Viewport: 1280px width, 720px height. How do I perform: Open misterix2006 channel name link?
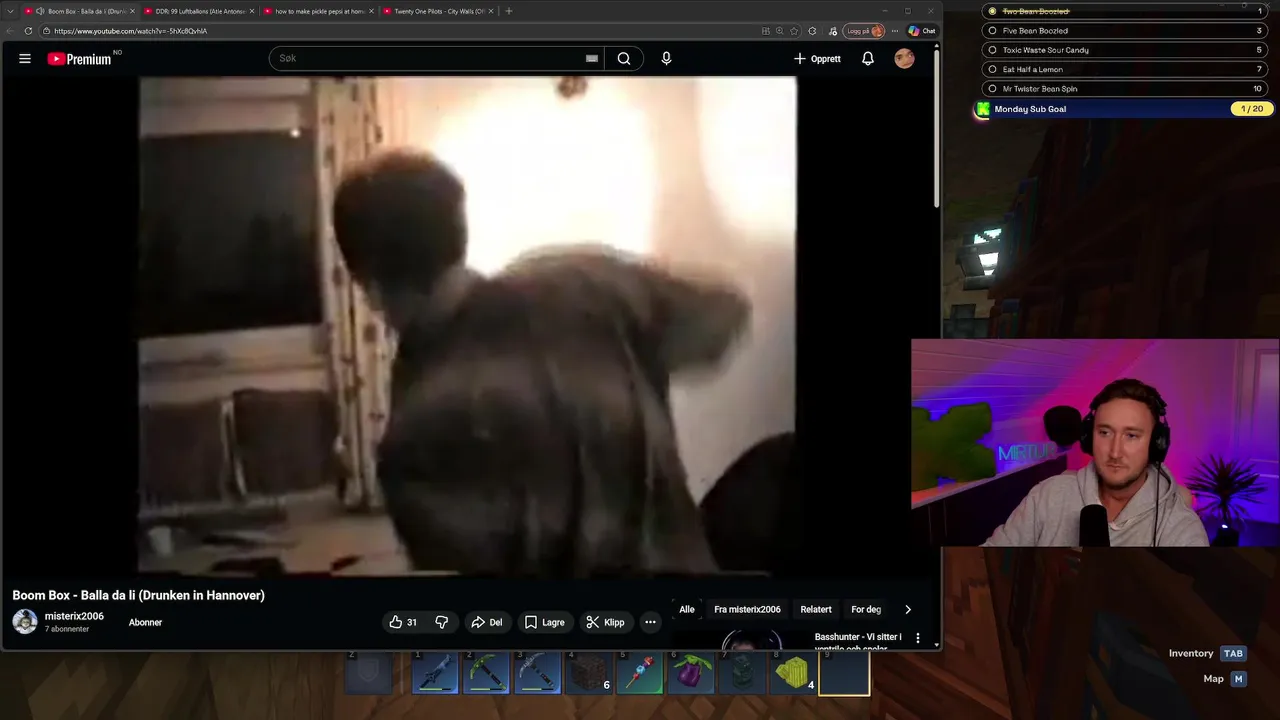point(74,616)
